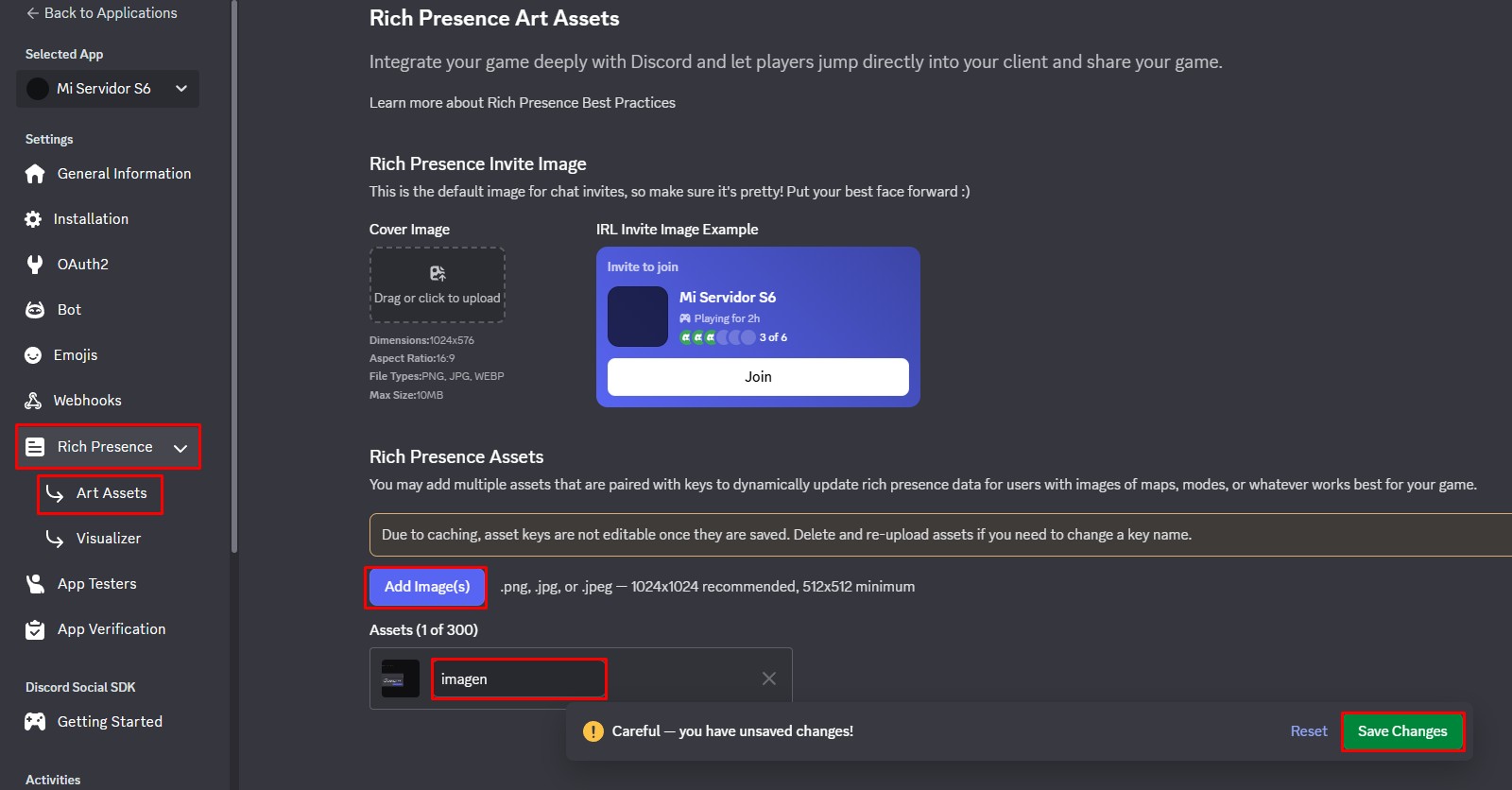The height and width of the screenshot is (790, 1512).
Task: Click the imagen asset key field
Action: click(518, 678)
